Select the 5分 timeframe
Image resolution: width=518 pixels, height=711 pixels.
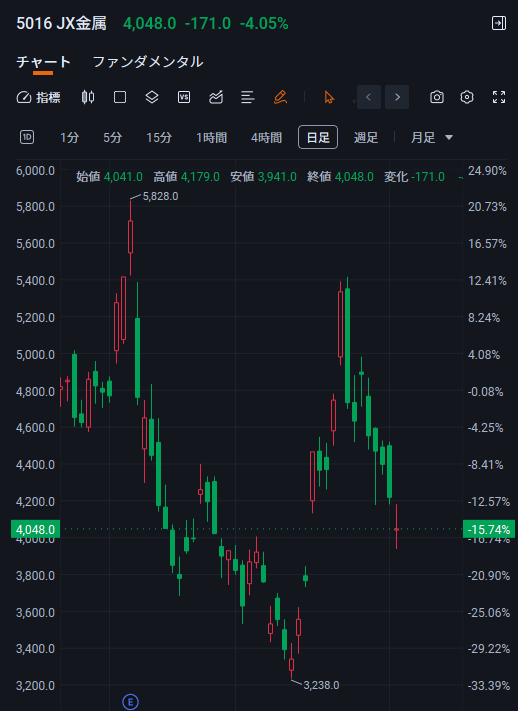pyautogui.click(x=112, y=137)
